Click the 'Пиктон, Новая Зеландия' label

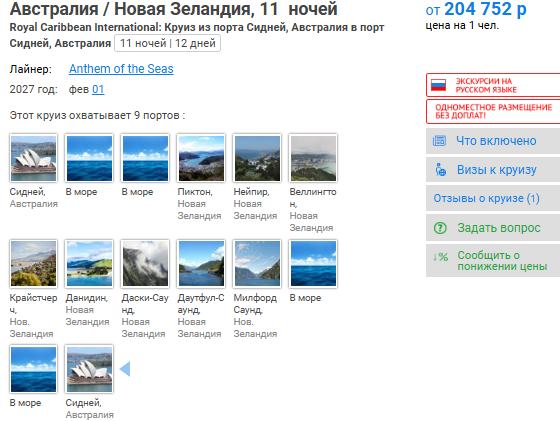pos(199,204)
